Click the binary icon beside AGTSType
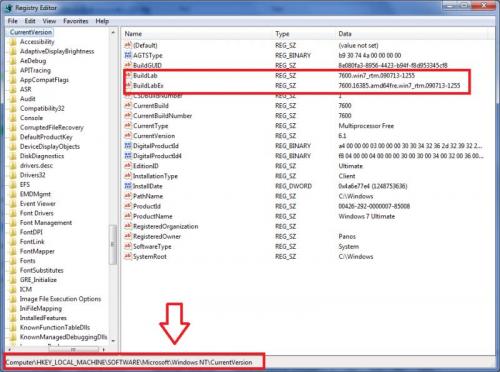This screenshot has height=372, width=500. point(128,55)
